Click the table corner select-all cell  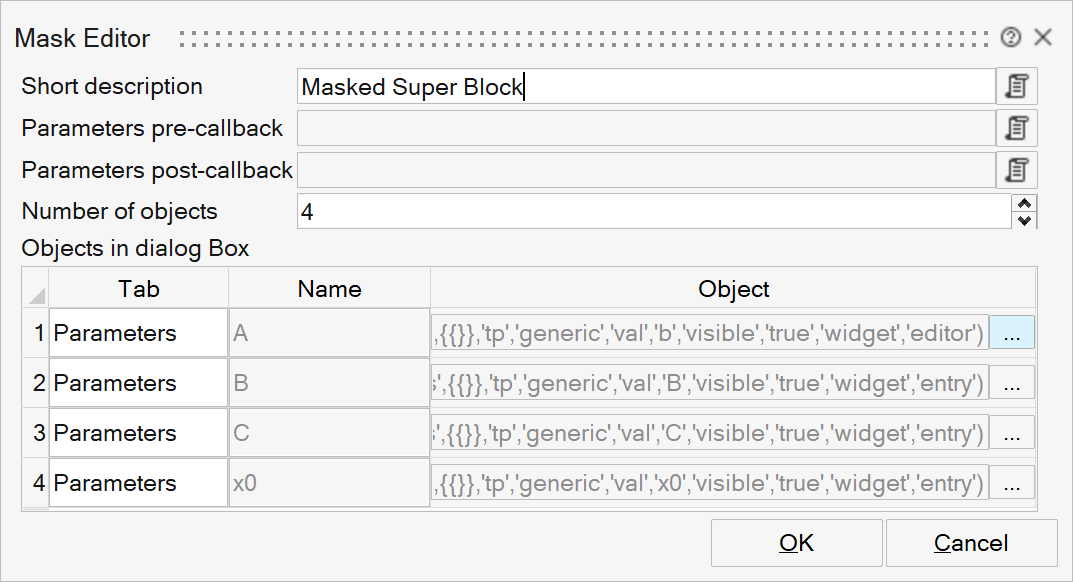click(x=36, y=289)
